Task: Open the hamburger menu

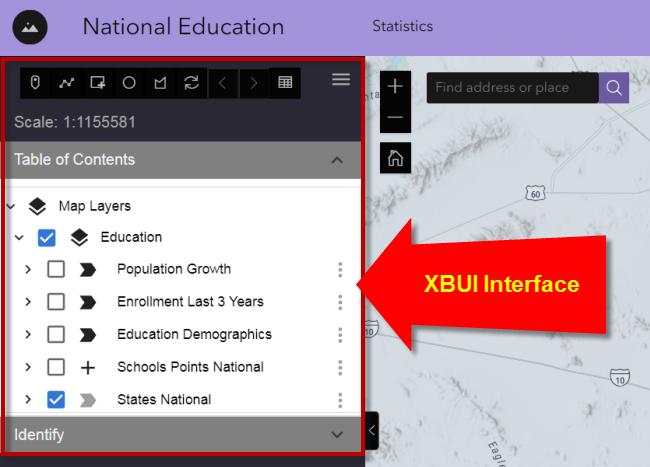Action: pos(341,79)
